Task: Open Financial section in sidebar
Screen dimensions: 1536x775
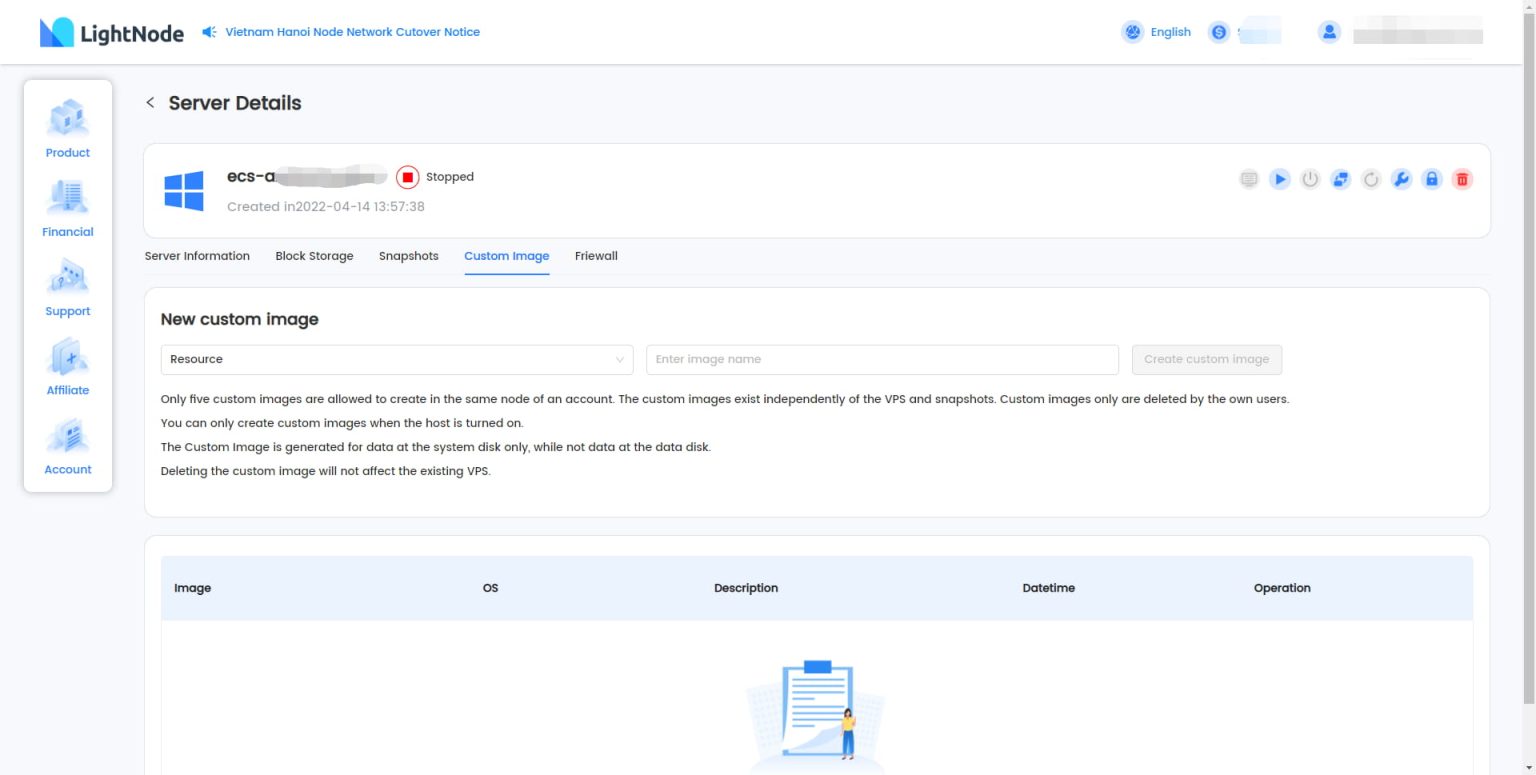Action: (x=68, y=209)
